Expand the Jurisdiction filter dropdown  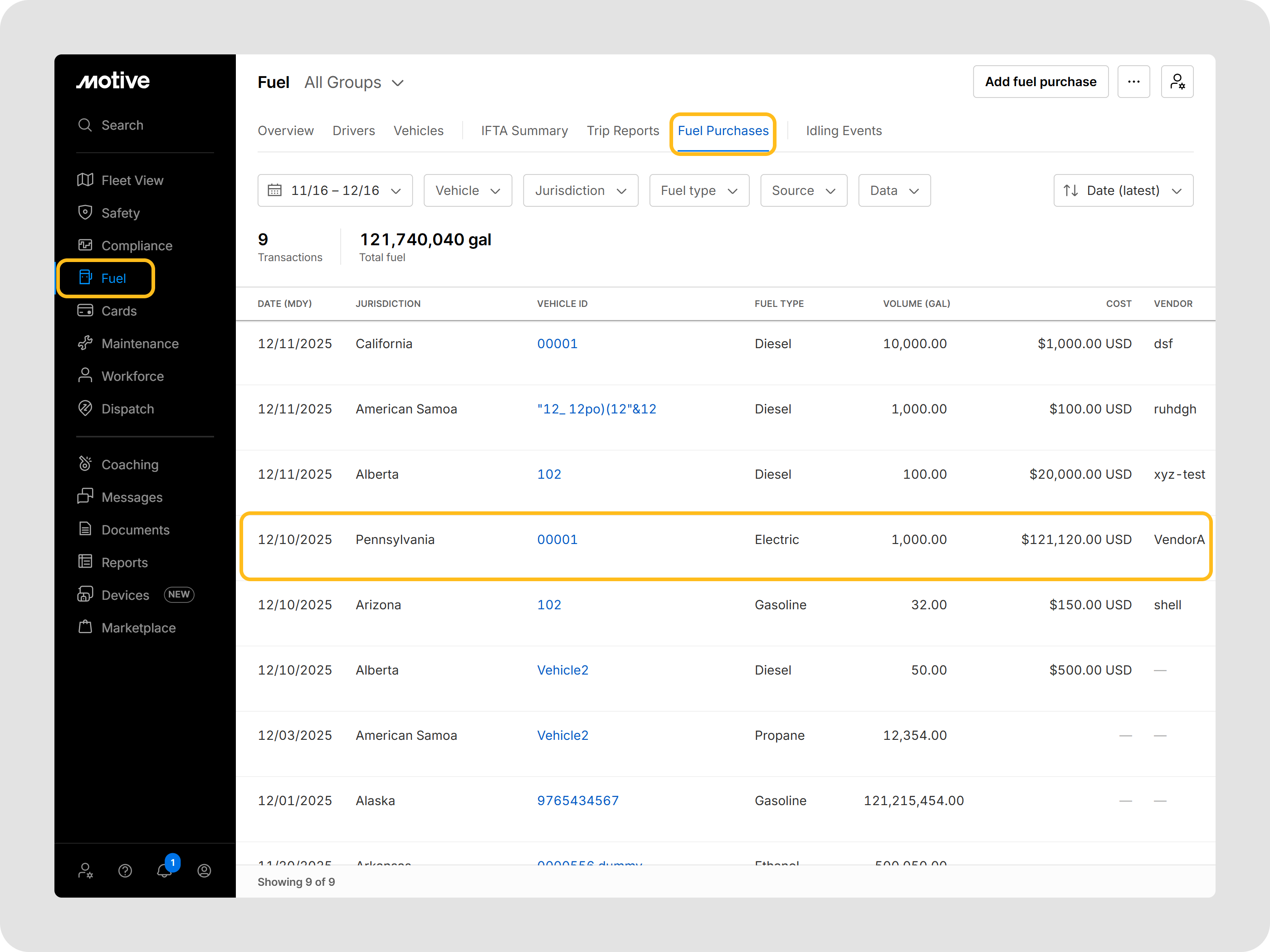tap(580, 190)
